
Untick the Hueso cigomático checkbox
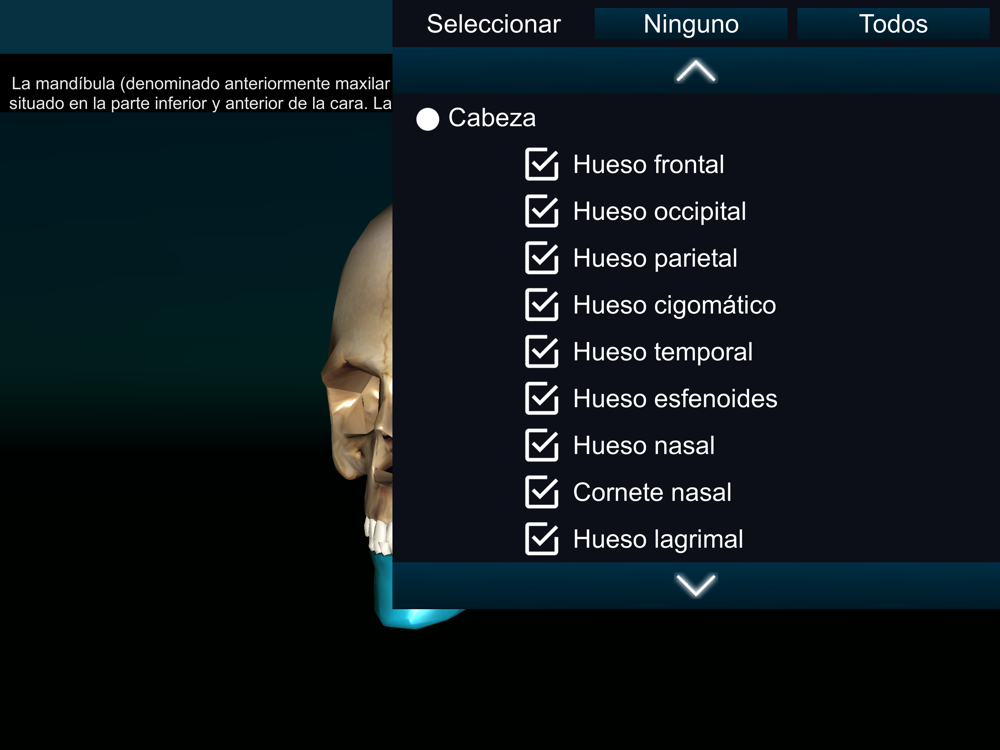click(541, 305)
